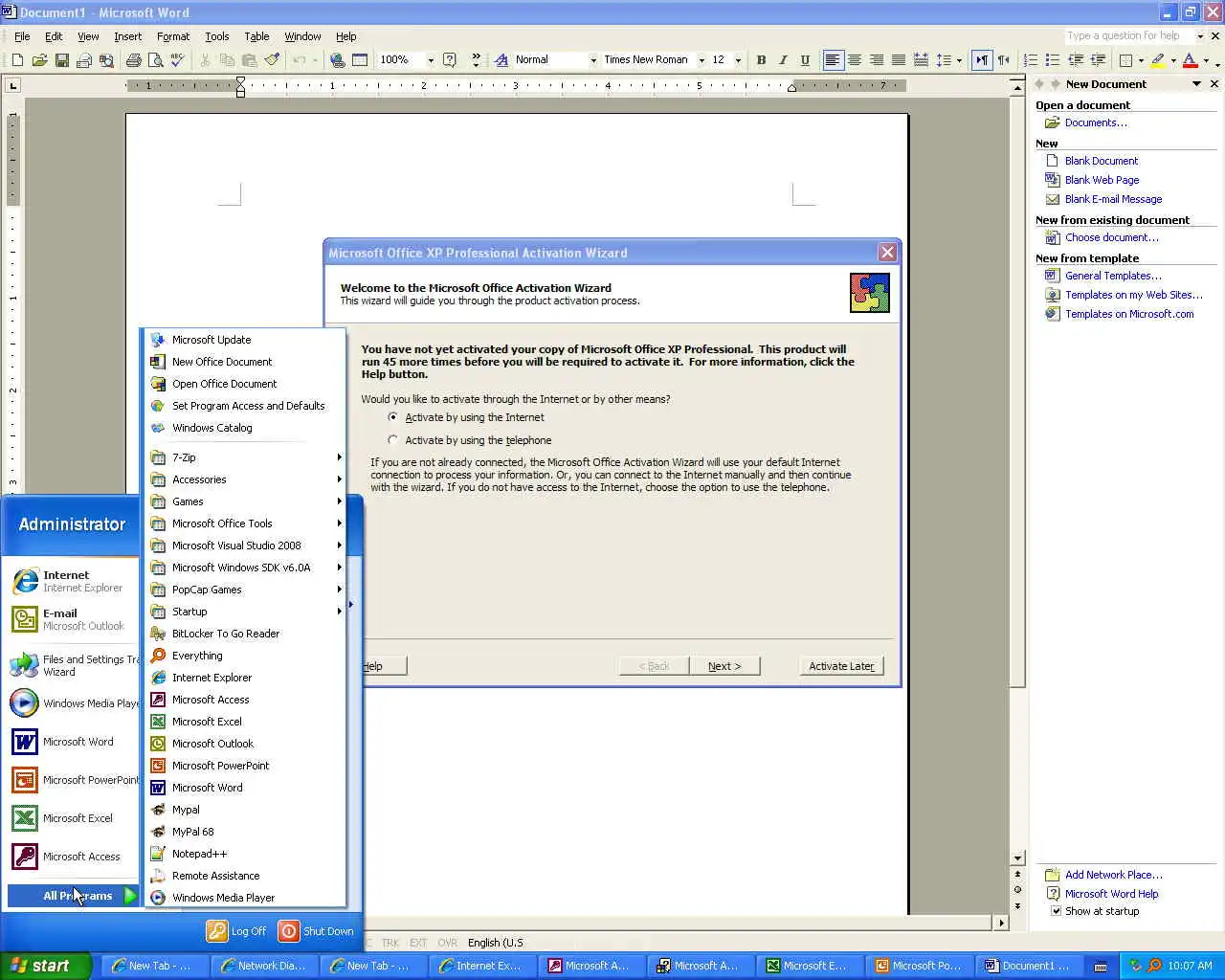Click the Center alignment icon
Viewport: 1225px width, 980px height.
(855, 60)
